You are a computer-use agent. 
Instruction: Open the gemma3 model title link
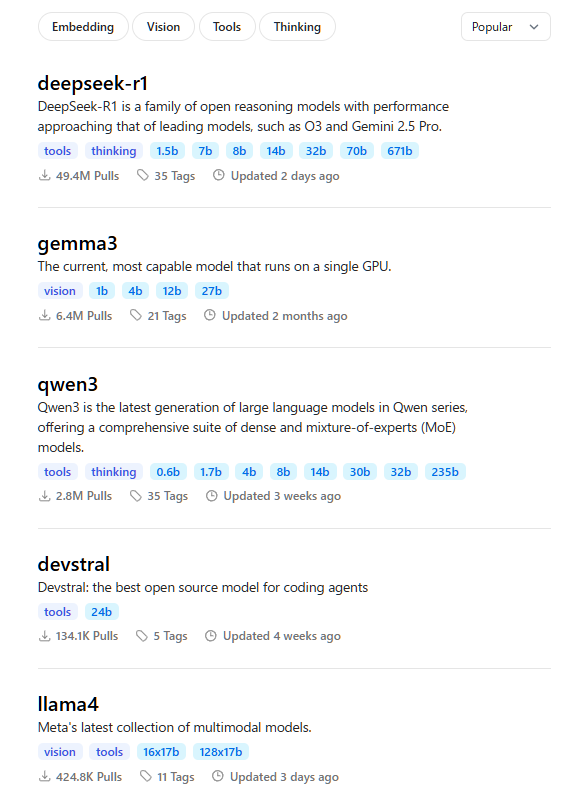click(77, 243)
